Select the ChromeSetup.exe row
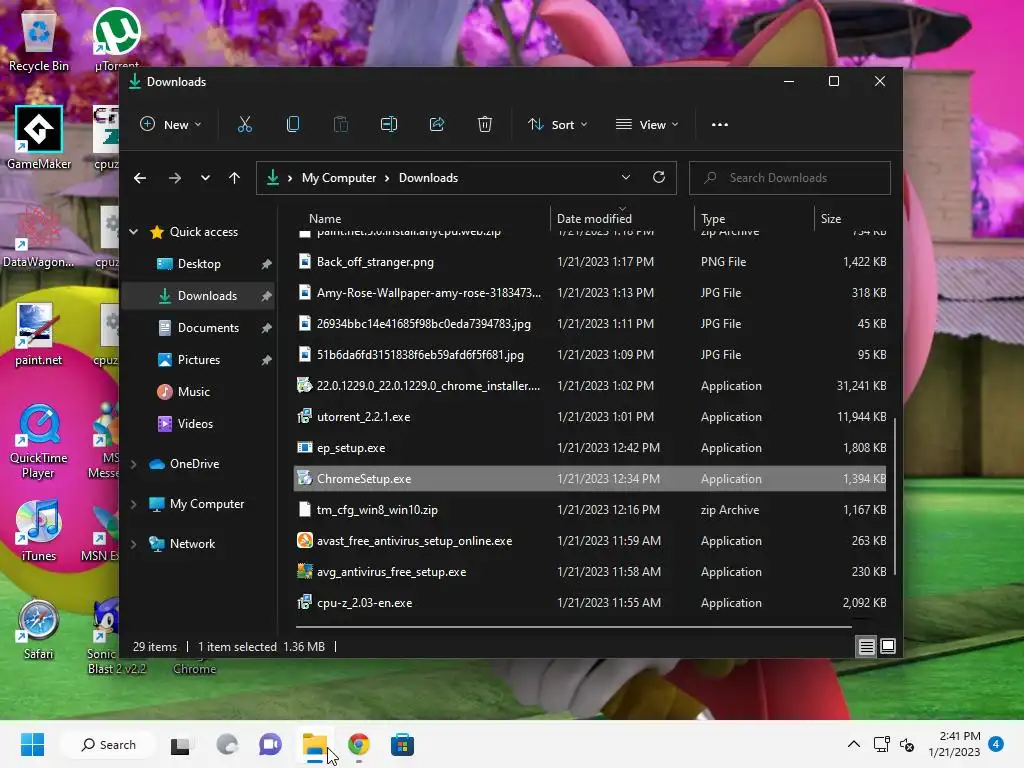 (590, 479)
